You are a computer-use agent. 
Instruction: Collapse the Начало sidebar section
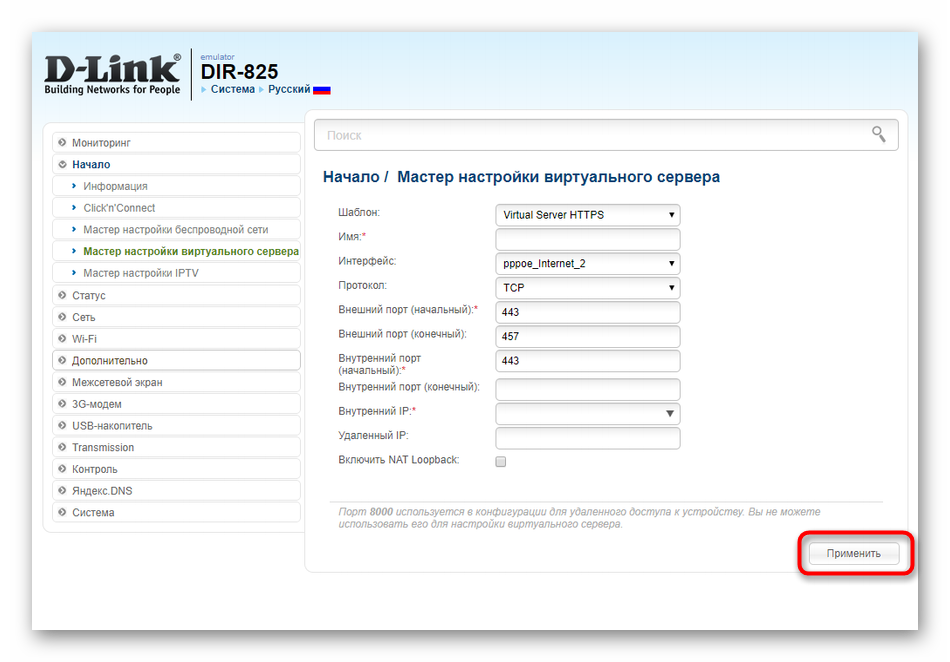click(x=91, y=164)
